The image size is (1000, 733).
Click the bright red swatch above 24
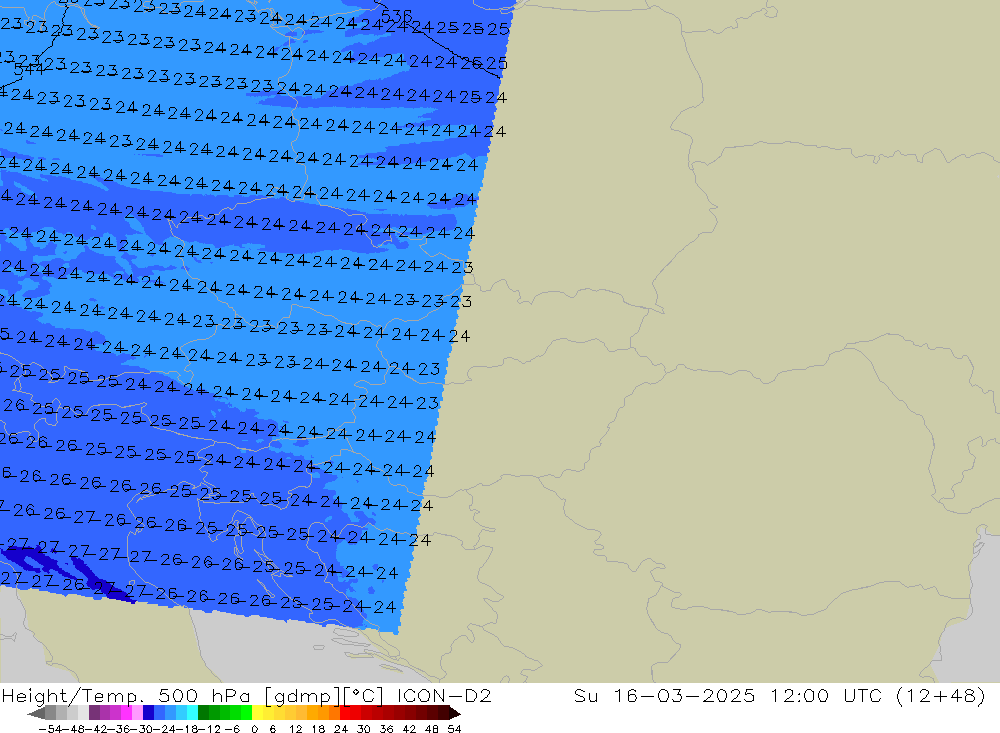(345, 713)
